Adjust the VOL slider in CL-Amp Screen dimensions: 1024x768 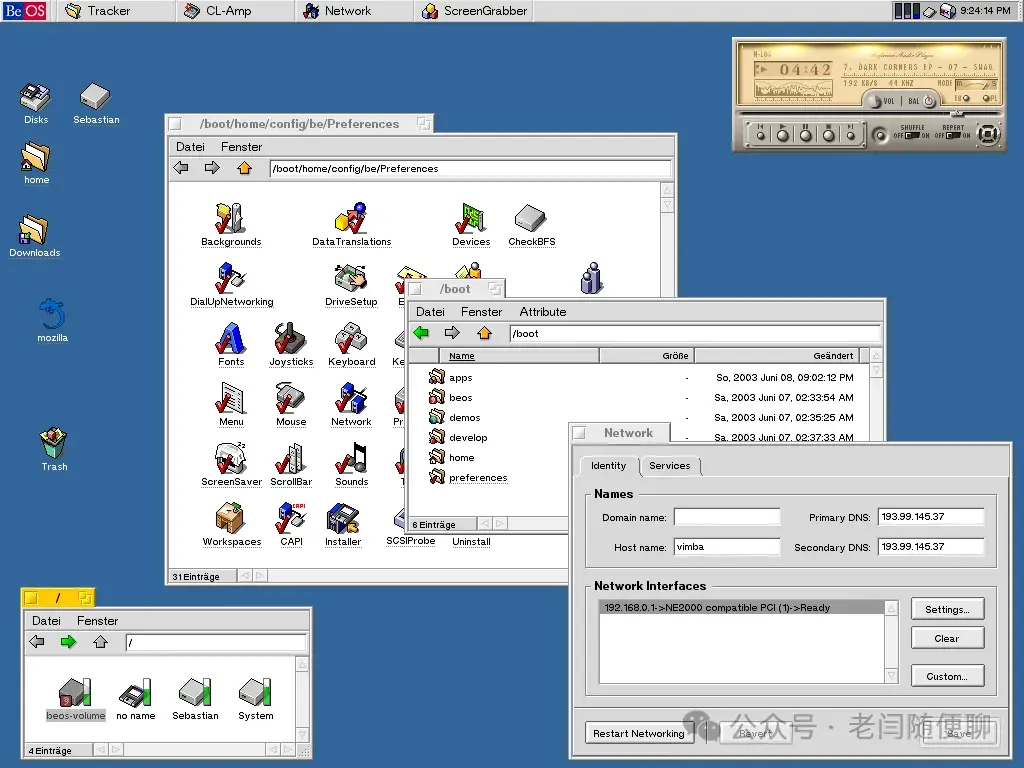point(873,100)
